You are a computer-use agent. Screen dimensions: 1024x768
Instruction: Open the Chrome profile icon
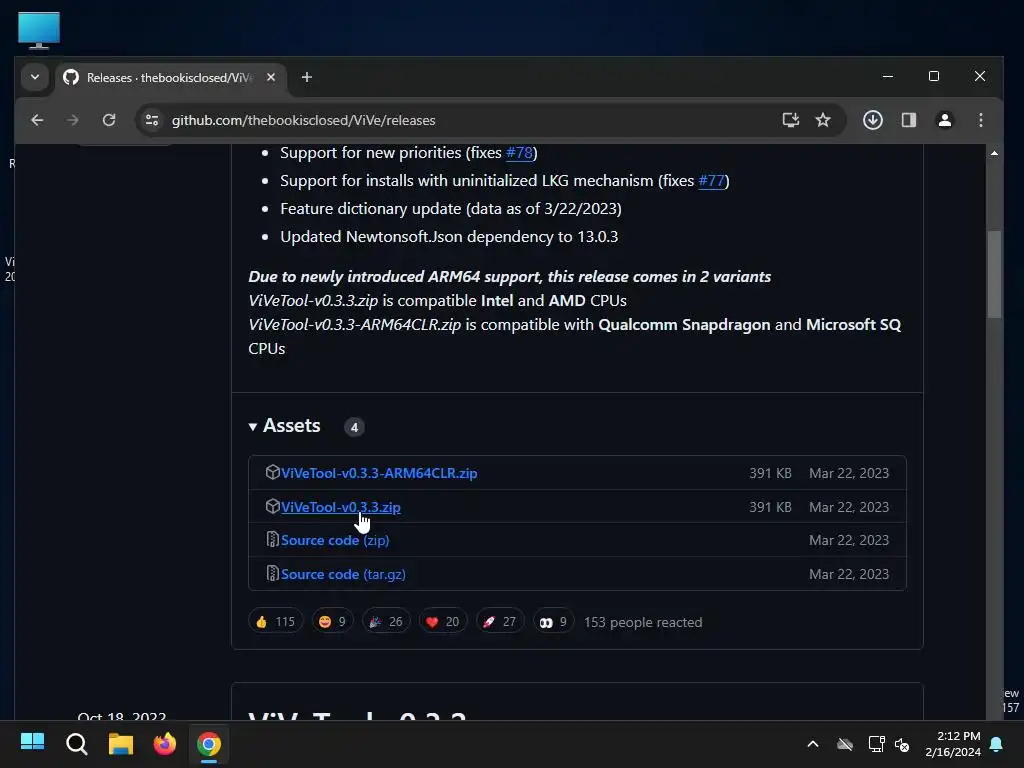point(944,120)
